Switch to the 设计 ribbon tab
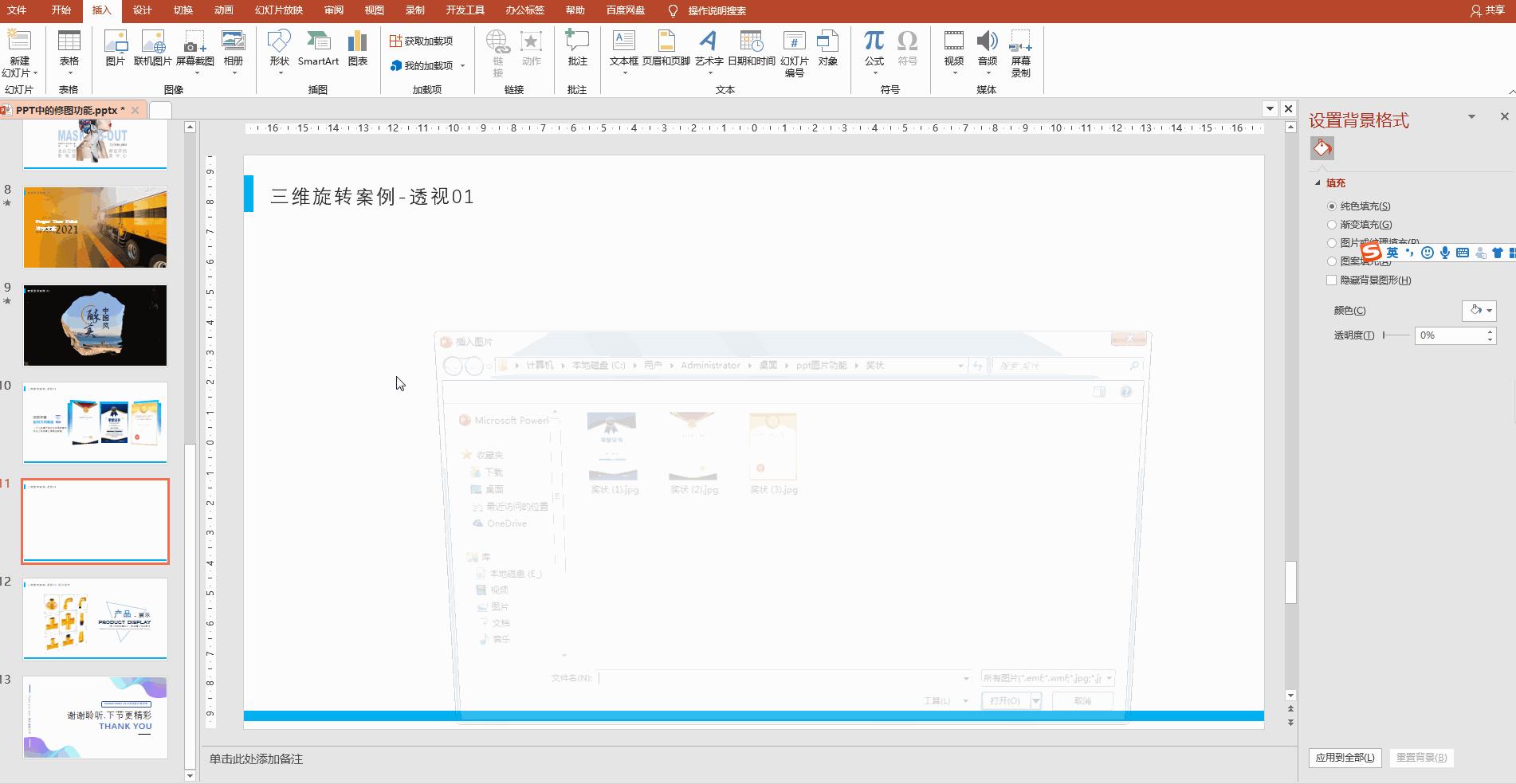This screenshot has height=784, width=1516. (x=142, y=10)
